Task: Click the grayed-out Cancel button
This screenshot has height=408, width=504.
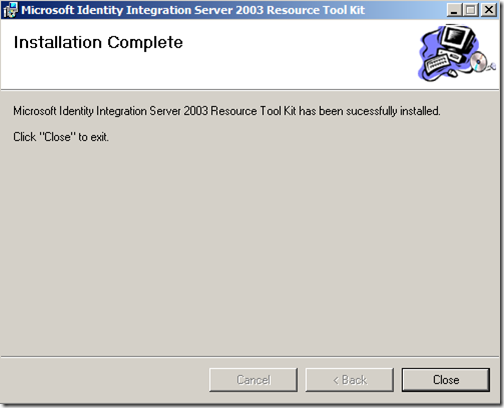Action: pos(253,380)
